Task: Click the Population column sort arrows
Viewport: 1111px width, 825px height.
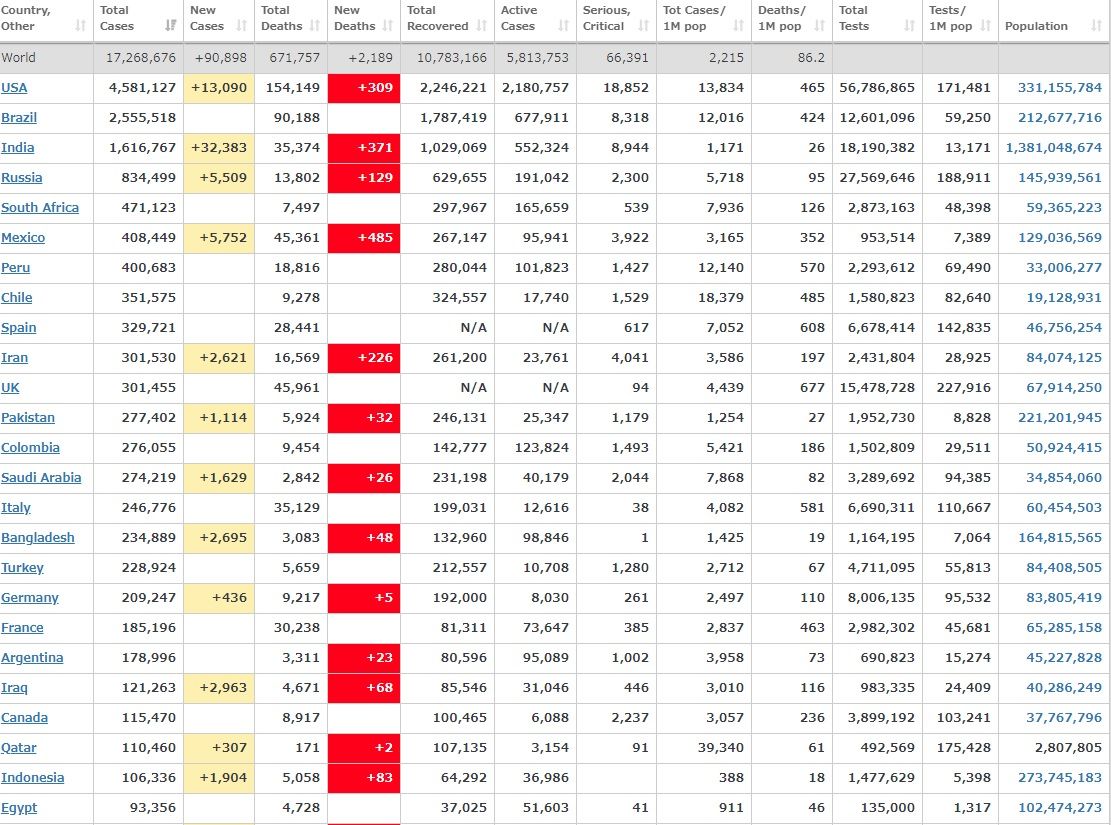Action: (1097, 26)
